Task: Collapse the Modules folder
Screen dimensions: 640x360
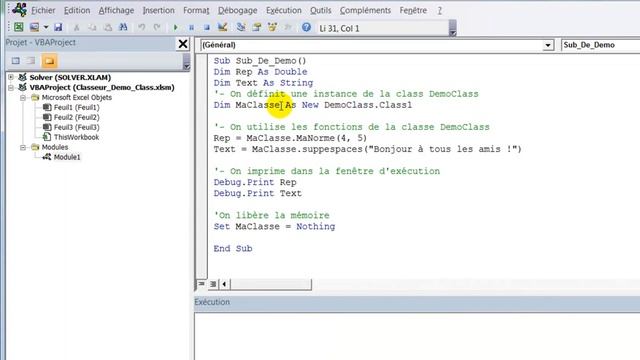Action: coord(23,147)
